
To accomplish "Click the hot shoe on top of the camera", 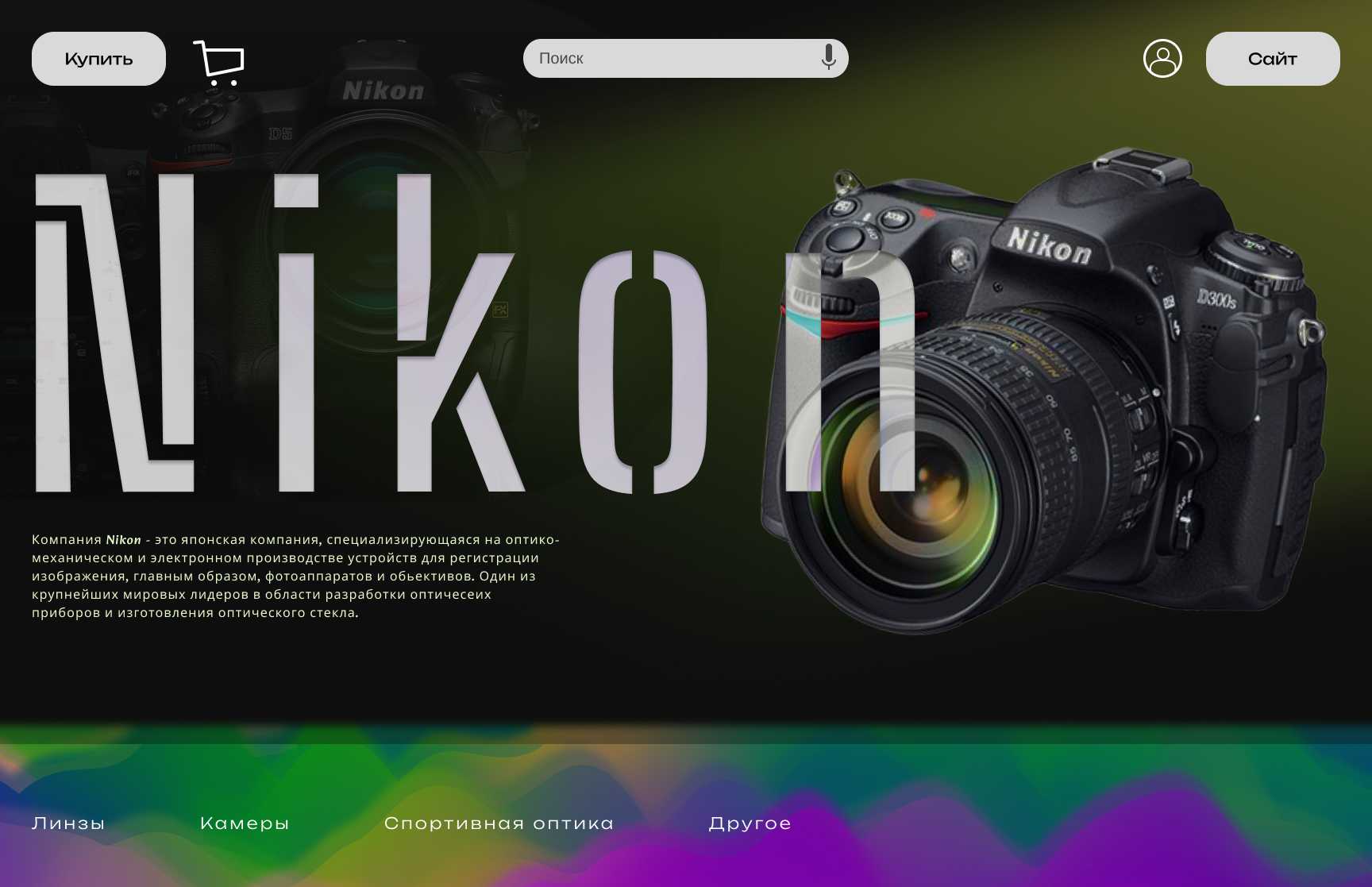I will pos(1142,161).
